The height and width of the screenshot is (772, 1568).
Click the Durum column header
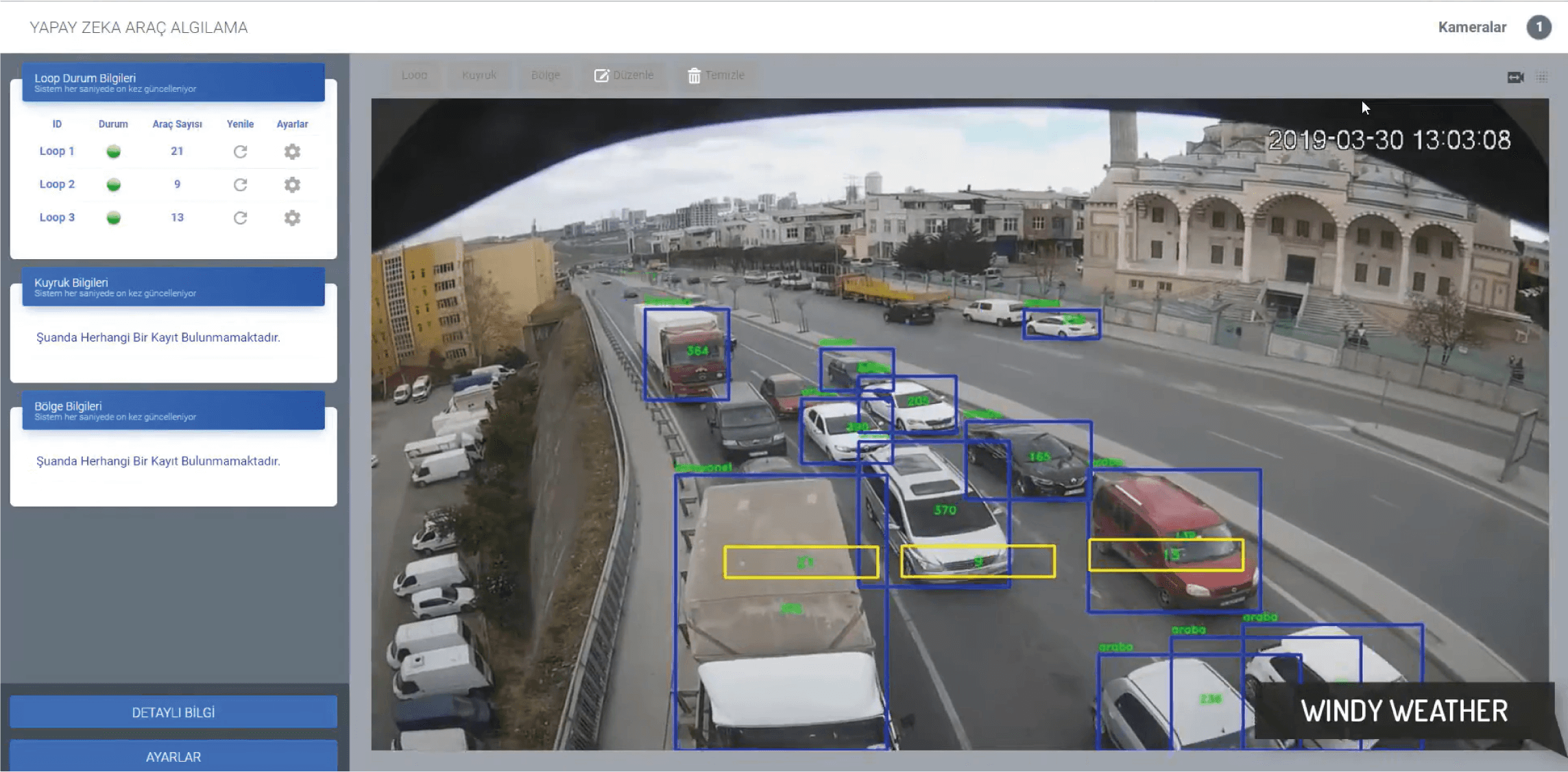coord(113,124)
